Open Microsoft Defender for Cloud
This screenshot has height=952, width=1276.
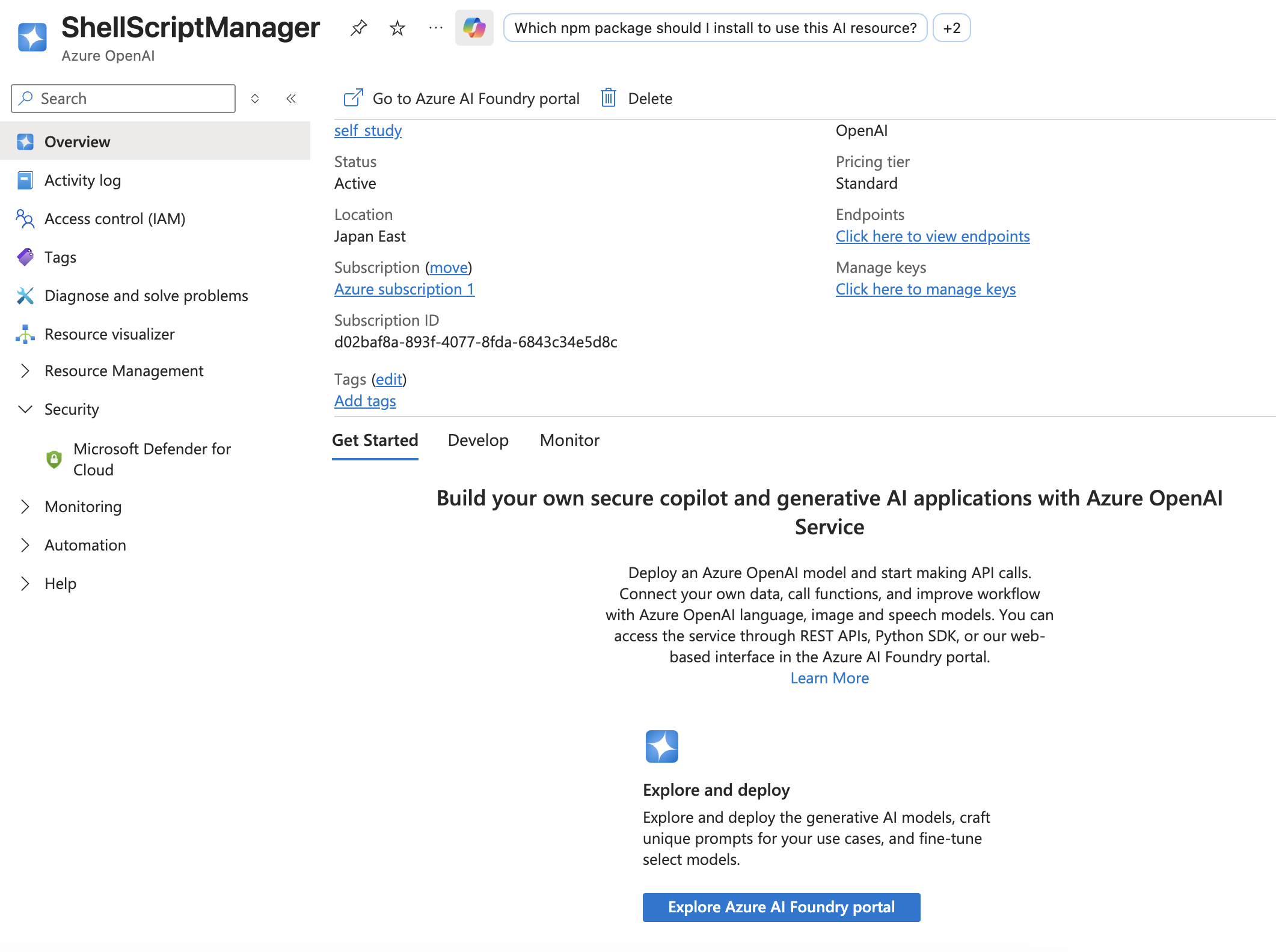coord(152,459)
